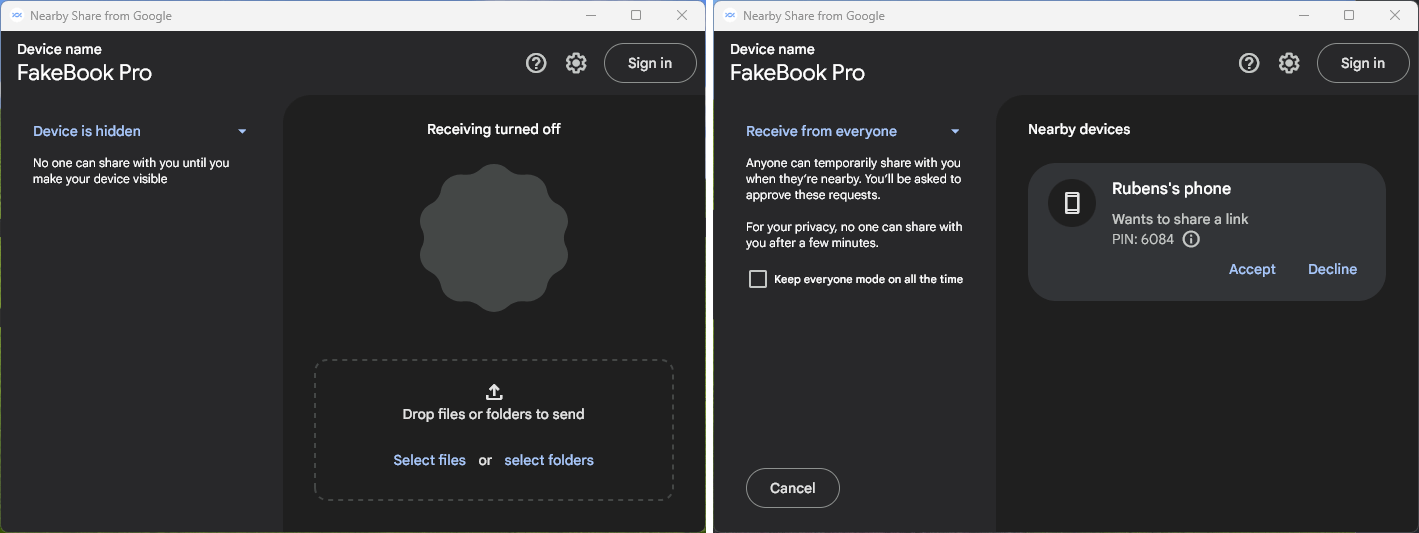This screenshot has height=533, width=1419.
Task: Maximize the right Nearby Share window
Action: [1349, 15]
